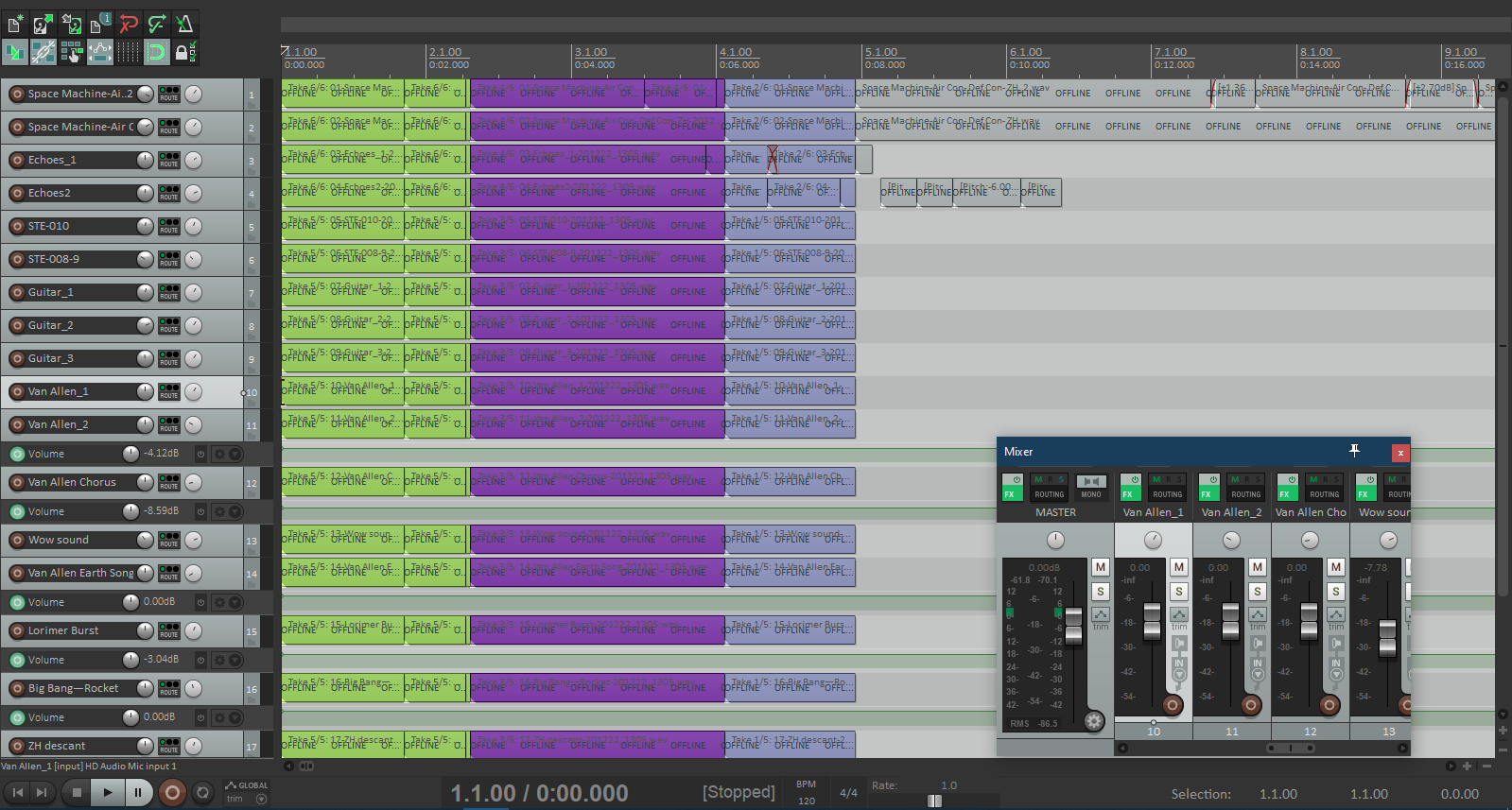
Task: Mute the MASTER channel in Mixer
Action: click(1101, 567)
